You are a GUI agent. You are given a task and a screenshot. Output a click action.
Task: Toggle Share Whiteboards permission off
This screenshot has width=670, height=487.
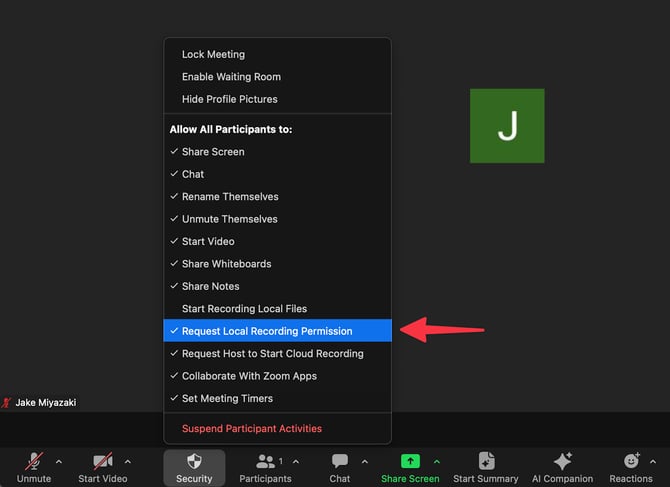226,264
